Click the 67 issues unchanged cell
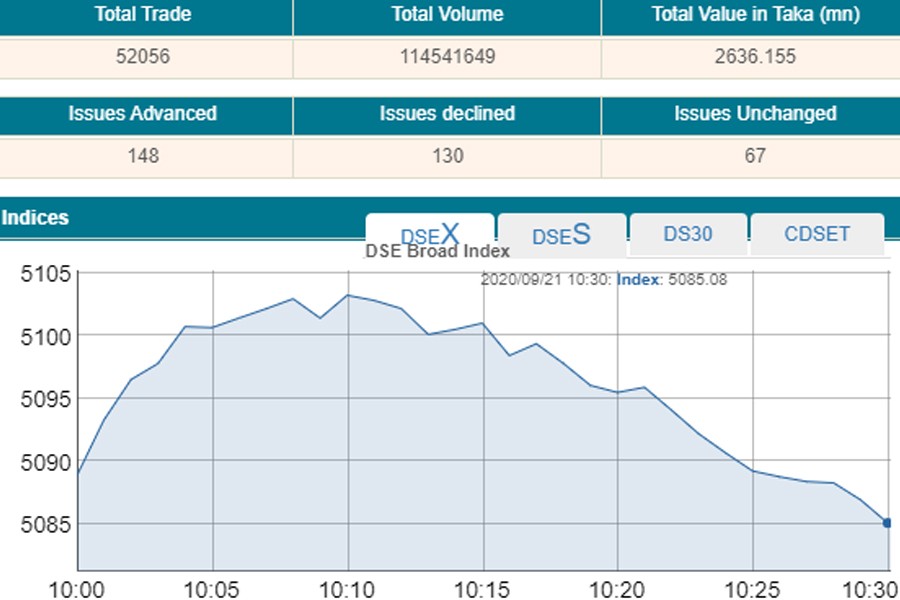The width and height of the screenshot is (900, 600). [755, 156]
